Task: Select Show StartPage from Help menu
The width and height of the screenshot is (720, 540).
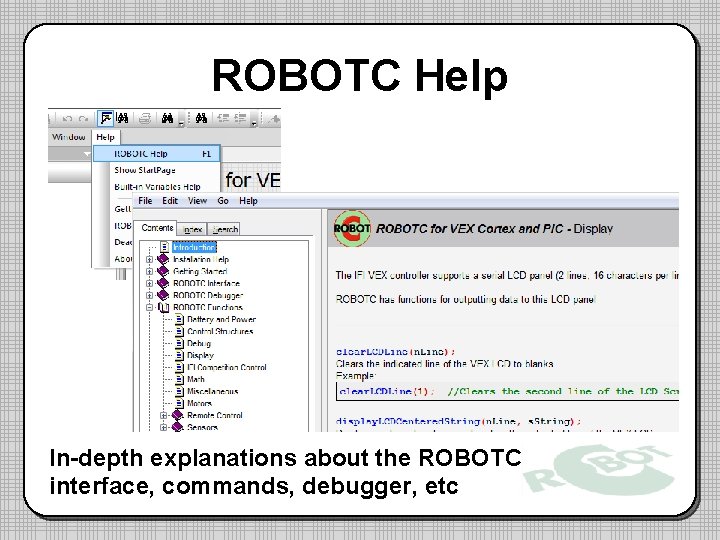Action: [145, 170]
